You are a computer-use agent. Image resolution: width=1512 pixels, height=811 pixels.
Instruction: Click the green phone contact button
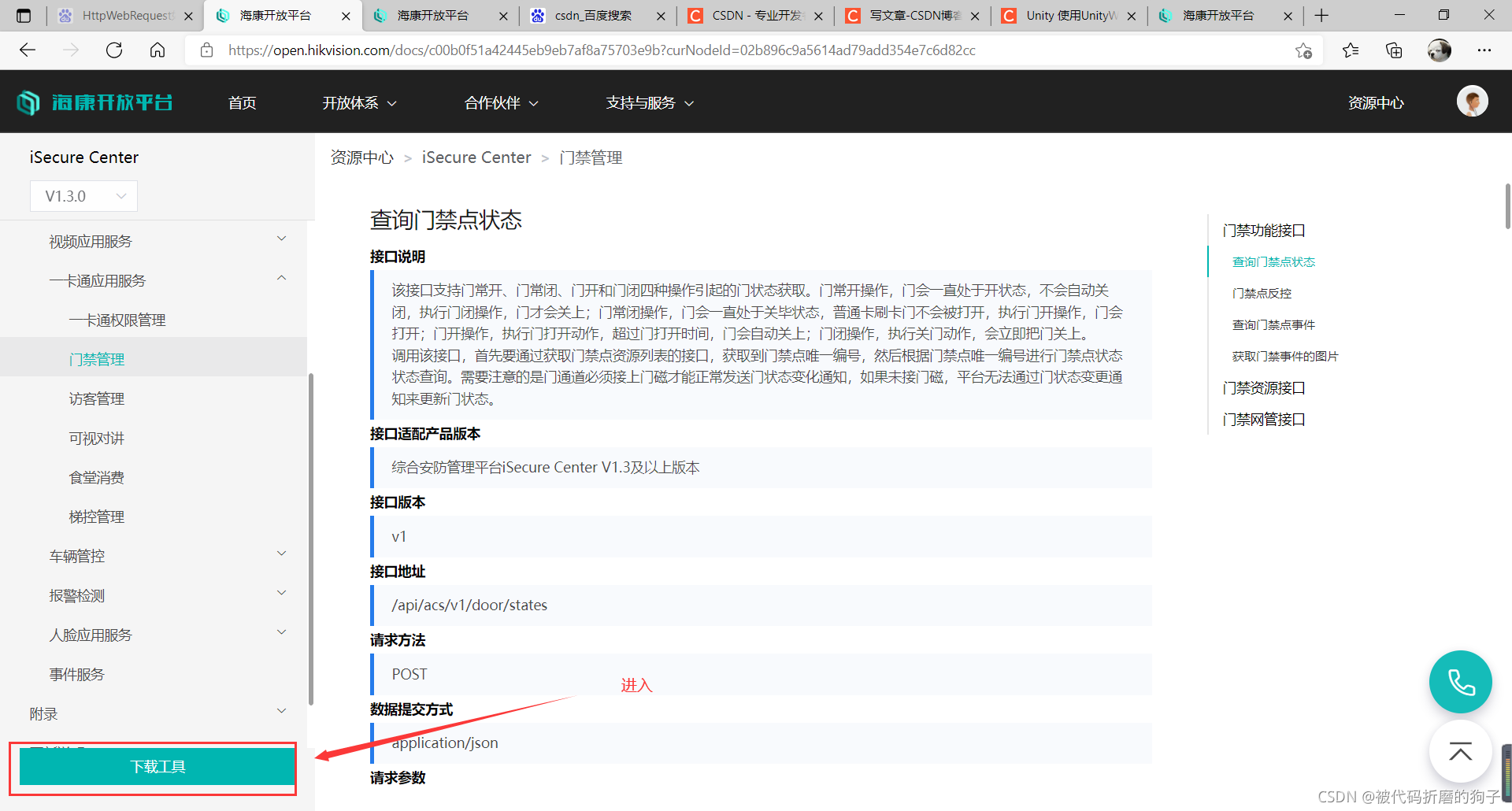click(x=1461, y=682)
